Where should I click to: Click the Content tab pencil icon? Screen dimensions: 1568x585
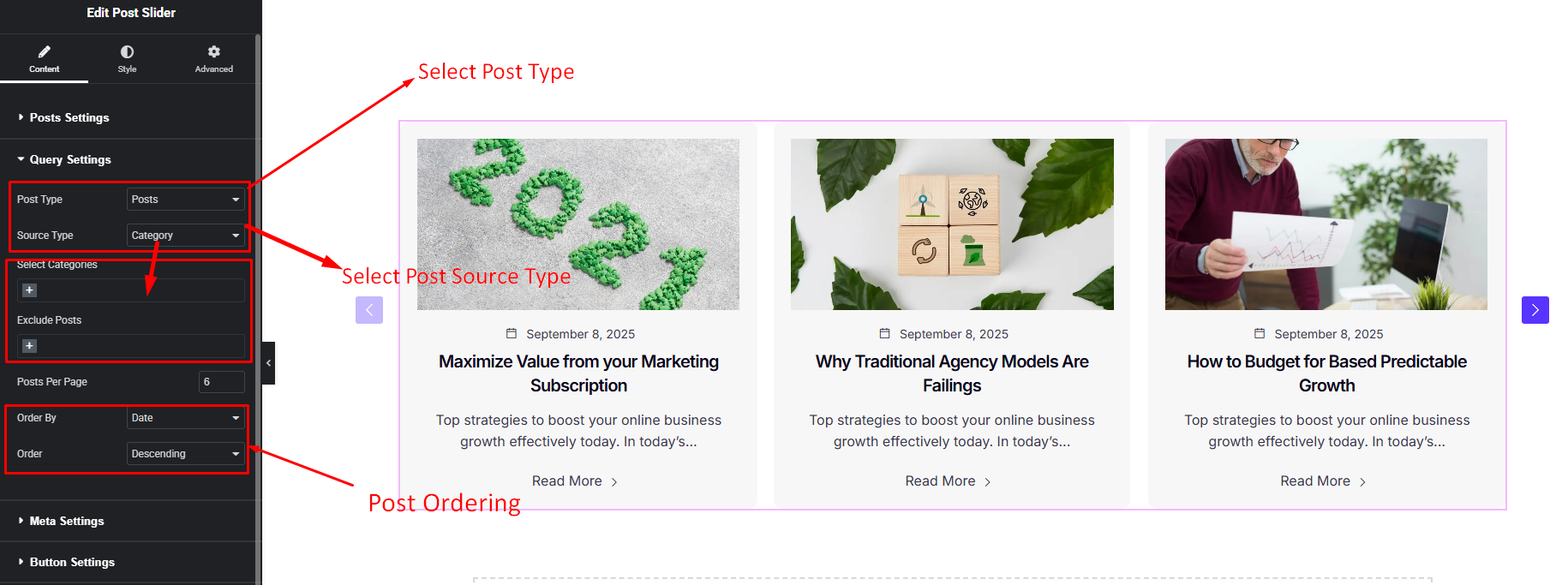click(44, 52)
